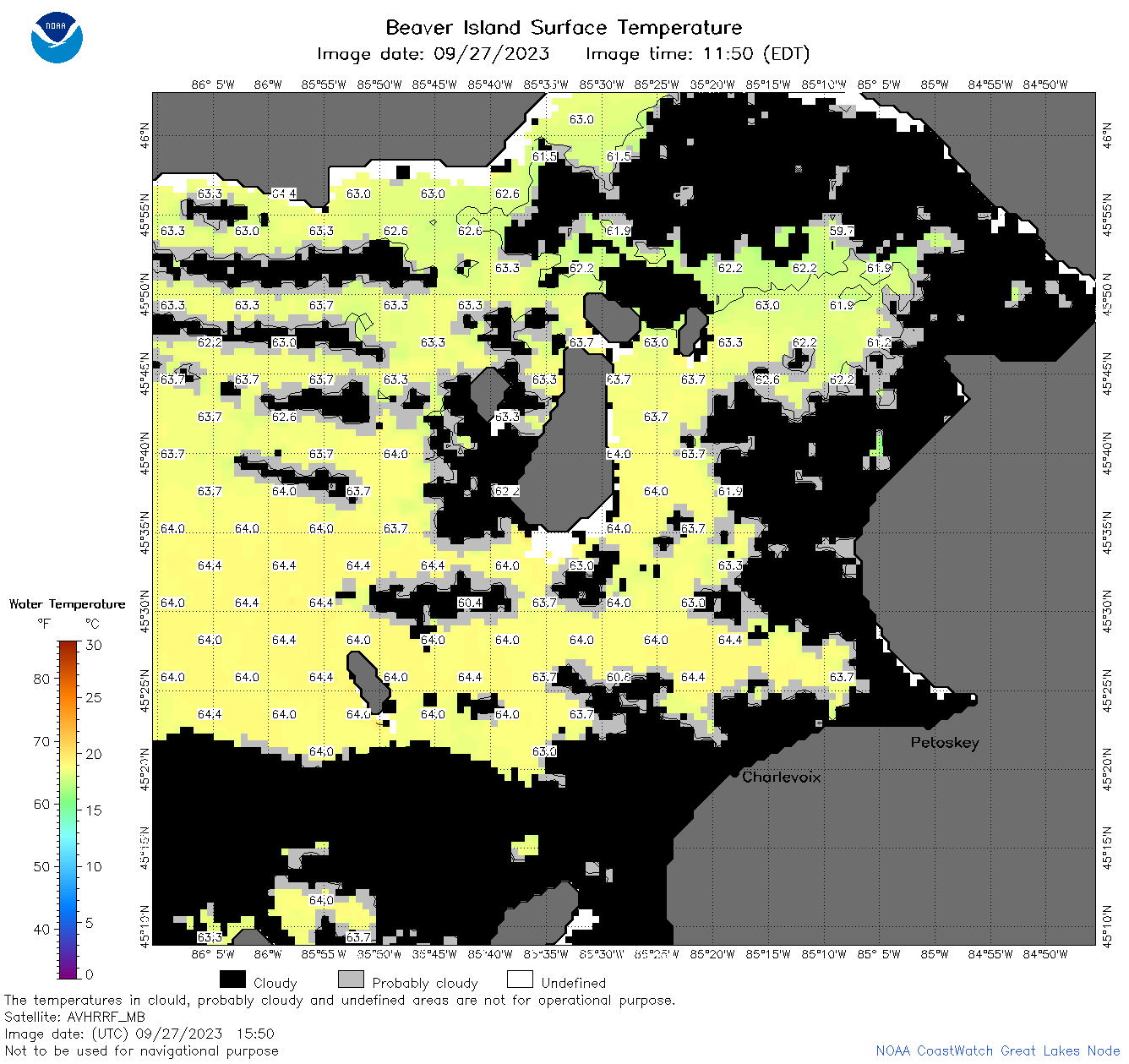
Task: Click the 60.4 temperature reading
Action: [x=470, y=603]
